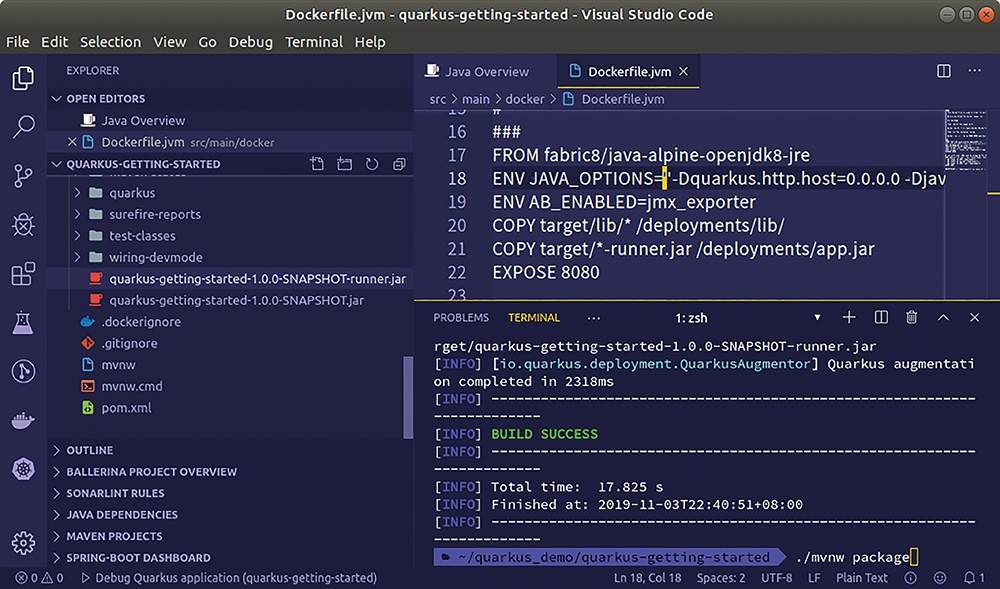Screen dimensions: 1000x589
Task: Open the Source Control view
Action: (23, 175)
